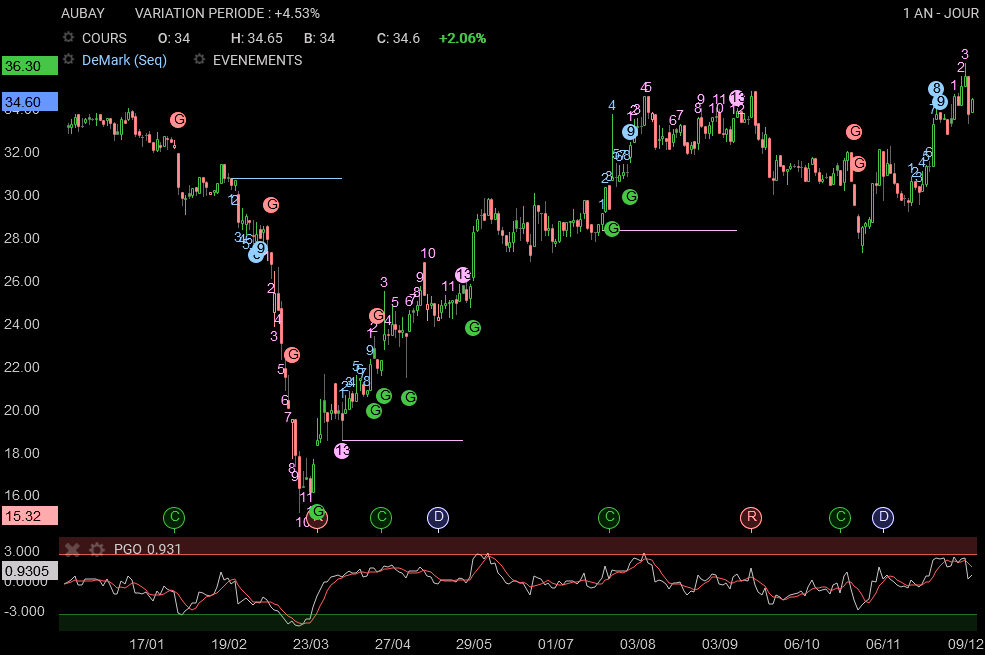Open the PGO indicator settings gear
The image size is (985, 655).
(x=96, y=549)
